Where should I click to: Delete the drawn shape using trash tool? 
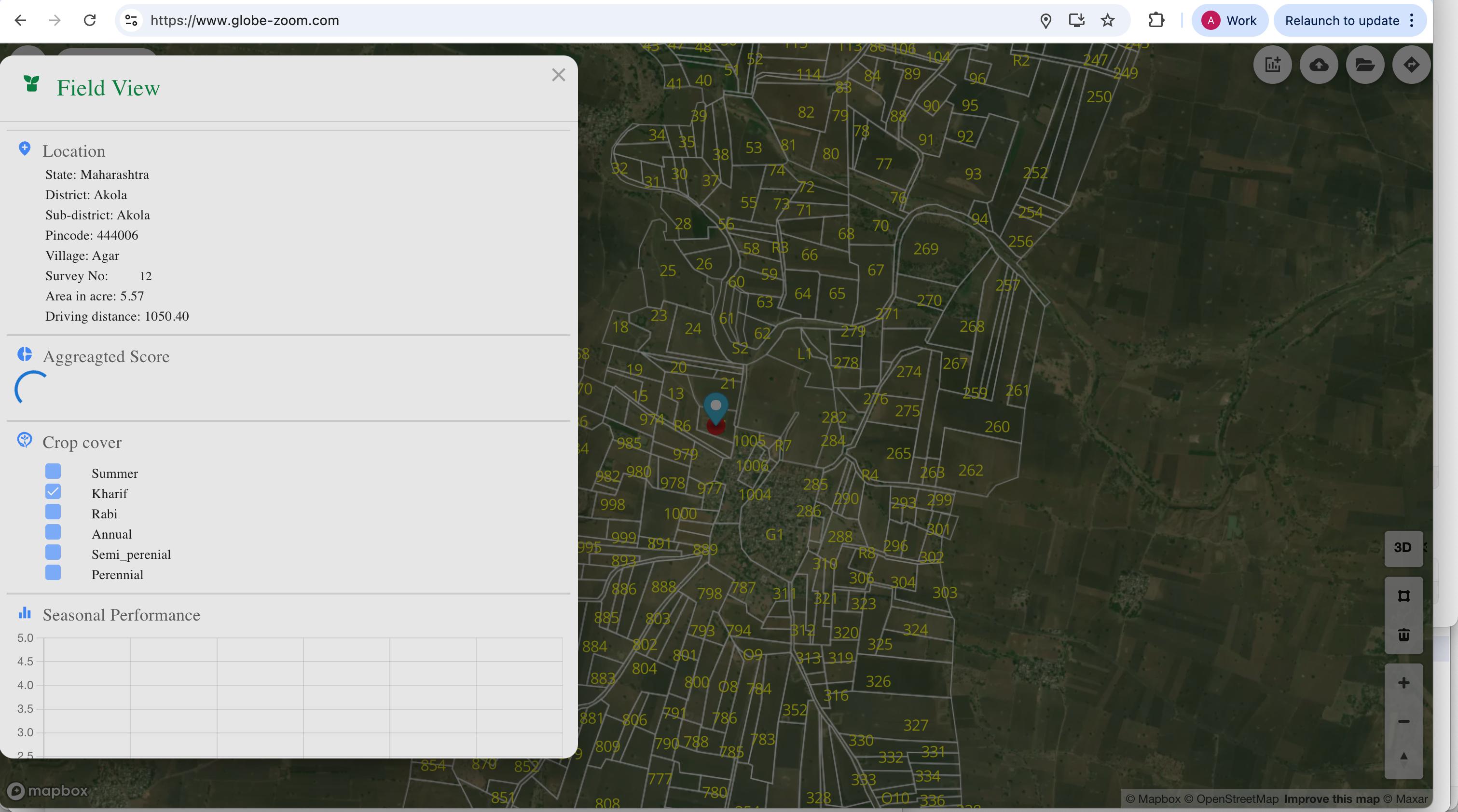1403,635
